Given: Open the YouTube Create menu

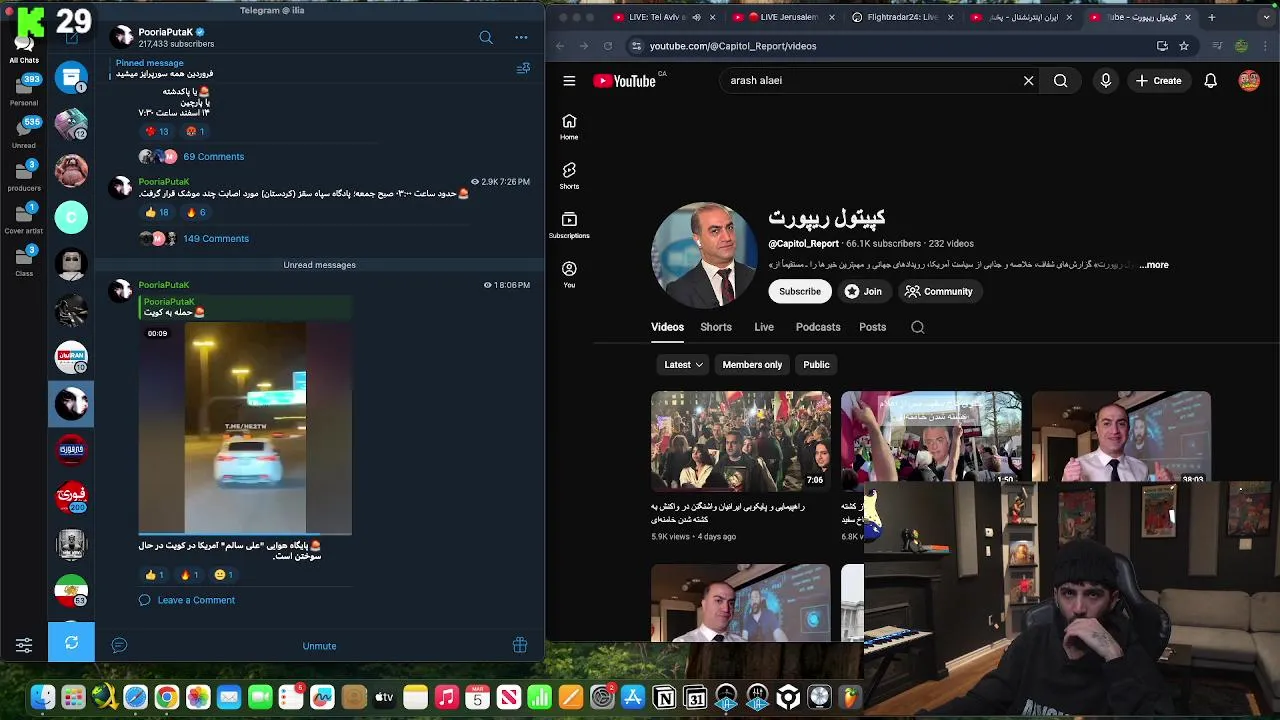Looking at the screenshot, I should 1158,81.
